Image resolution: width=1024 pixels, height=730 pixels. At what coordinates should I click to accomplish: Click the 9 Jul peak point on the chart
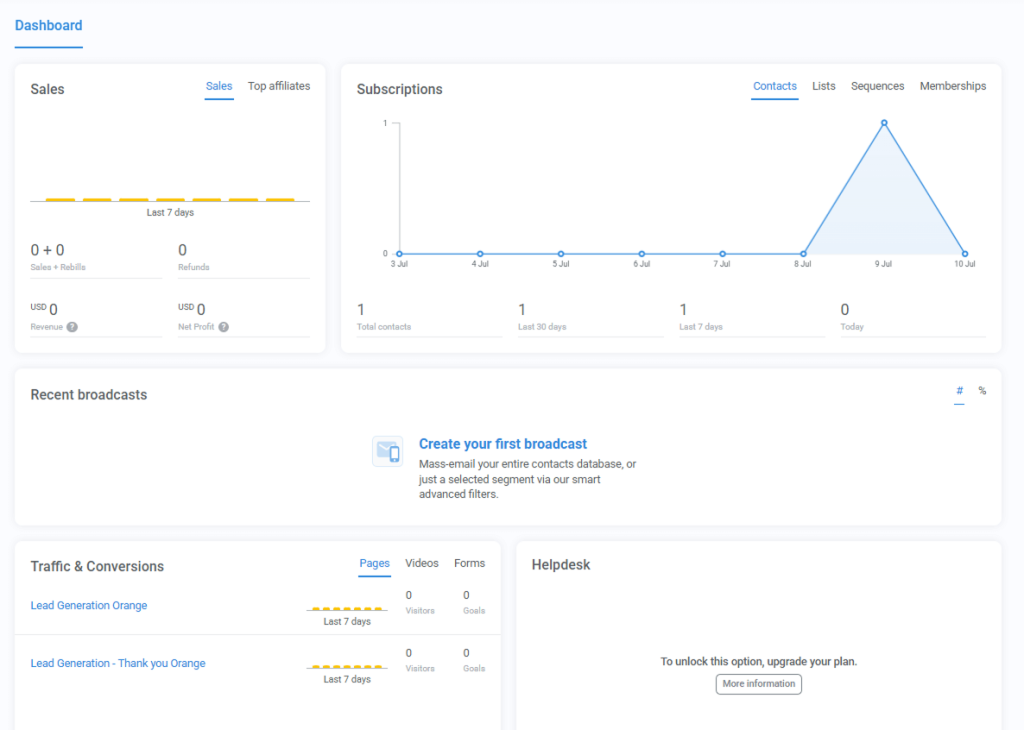click(883, 123)
